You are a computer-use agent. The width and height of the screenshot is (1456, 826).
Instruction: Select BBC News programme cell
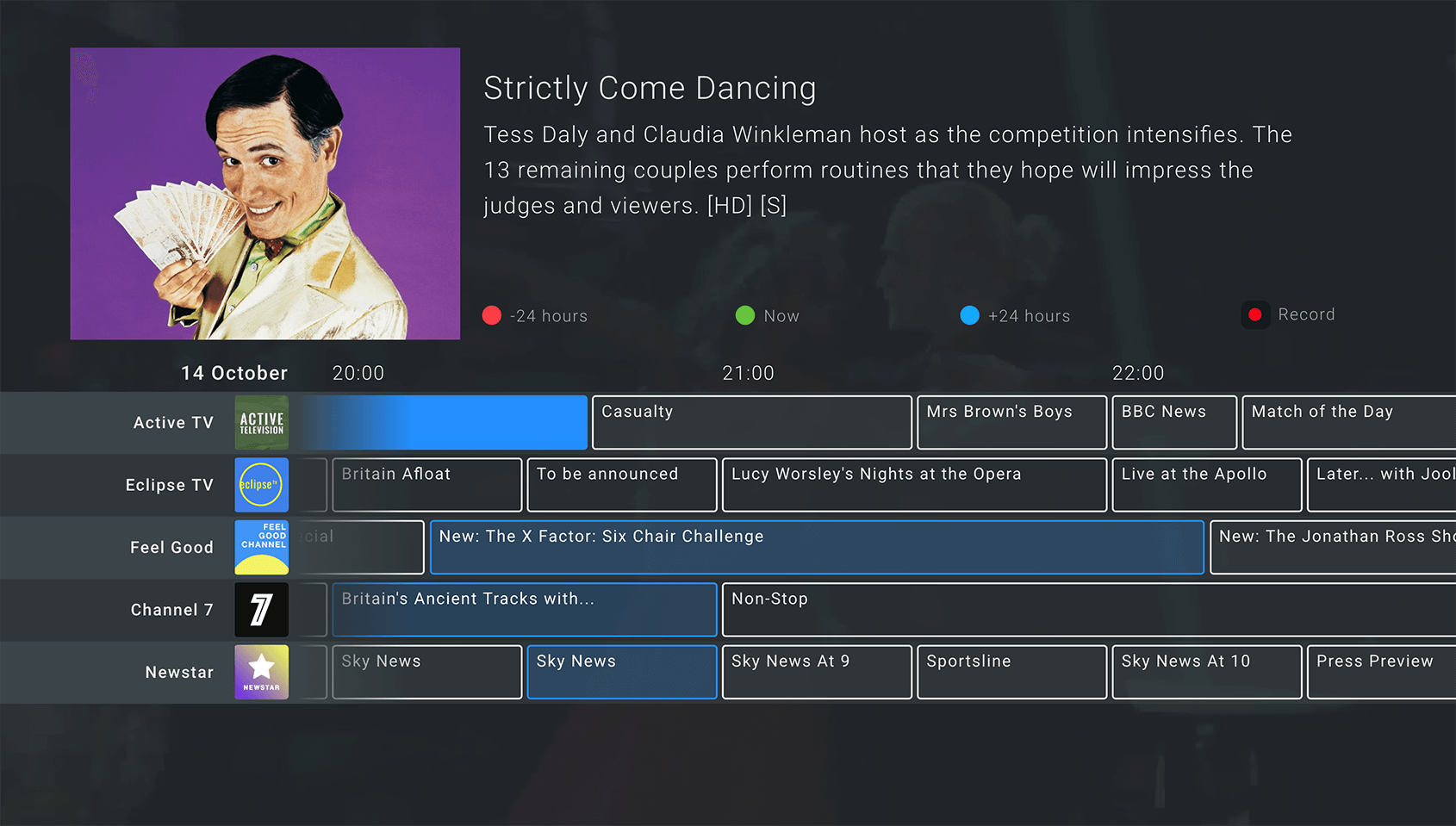tap(1175, 423)
